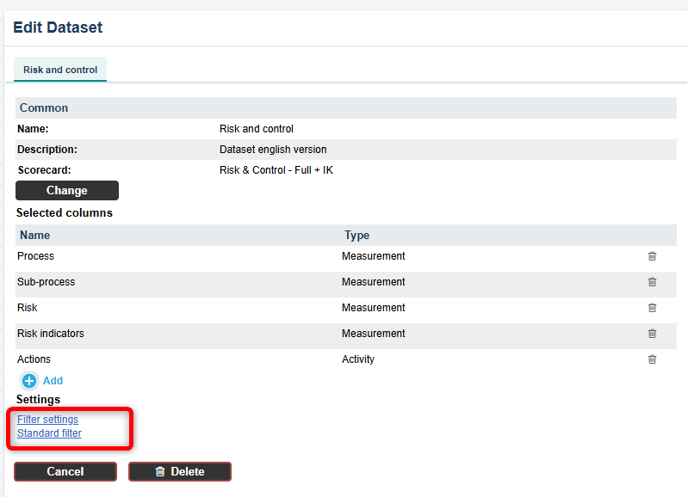
Task: Open the Standard filter link
Action: (49, 433)
